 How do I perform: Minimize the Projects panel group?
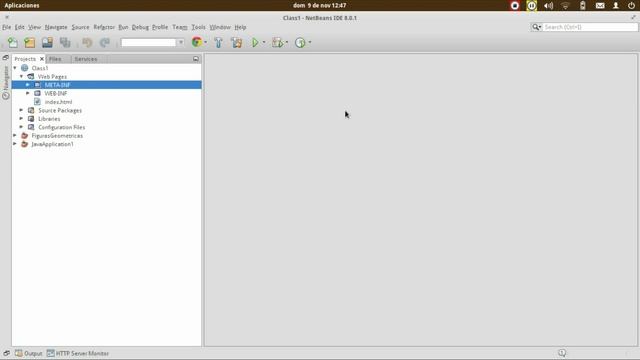click(196, 59)
